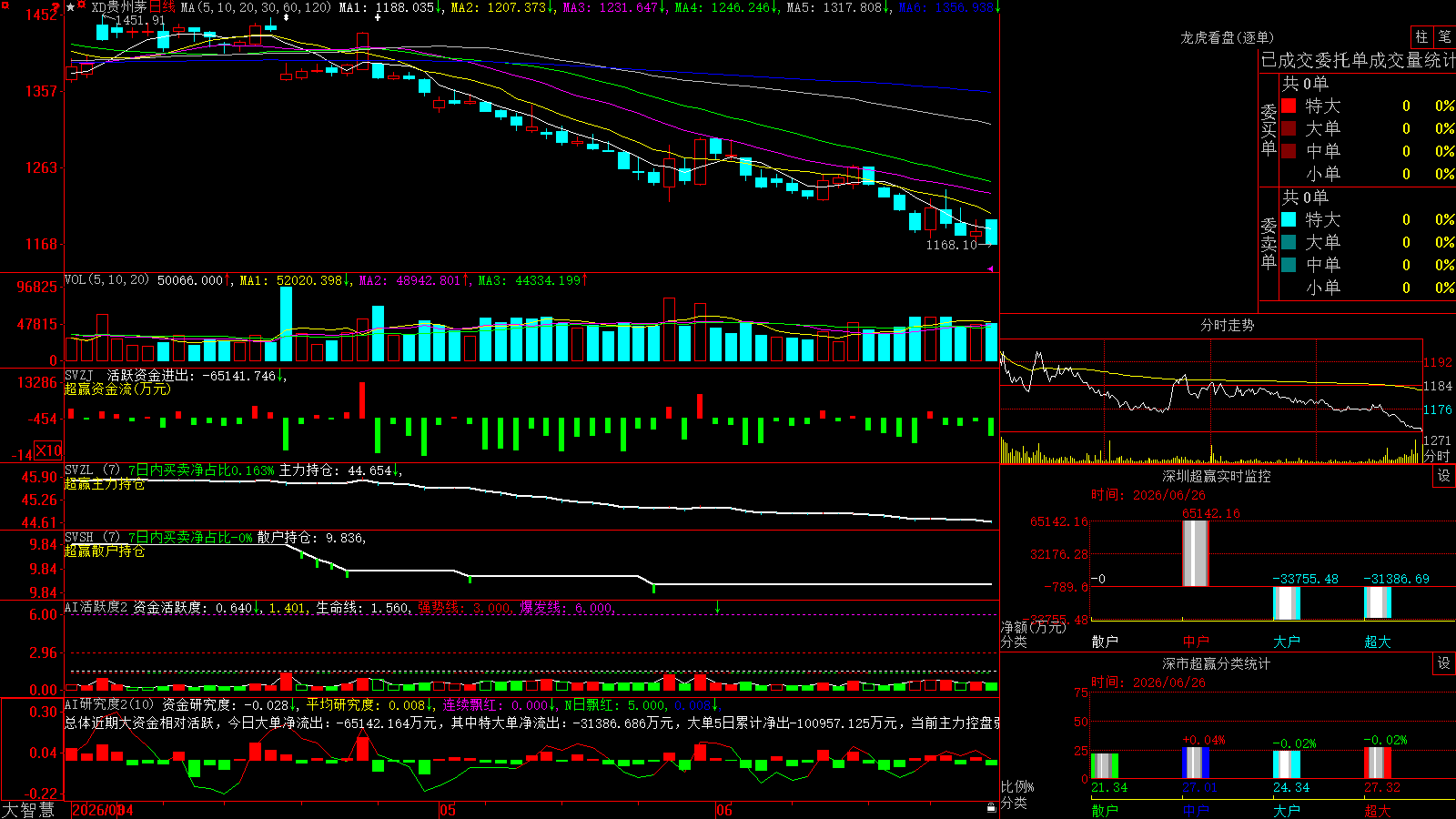Click the white up-down arrow marker on the chart
The height and width of the screenshot is (819, 1456).
[x=286, y=17]
